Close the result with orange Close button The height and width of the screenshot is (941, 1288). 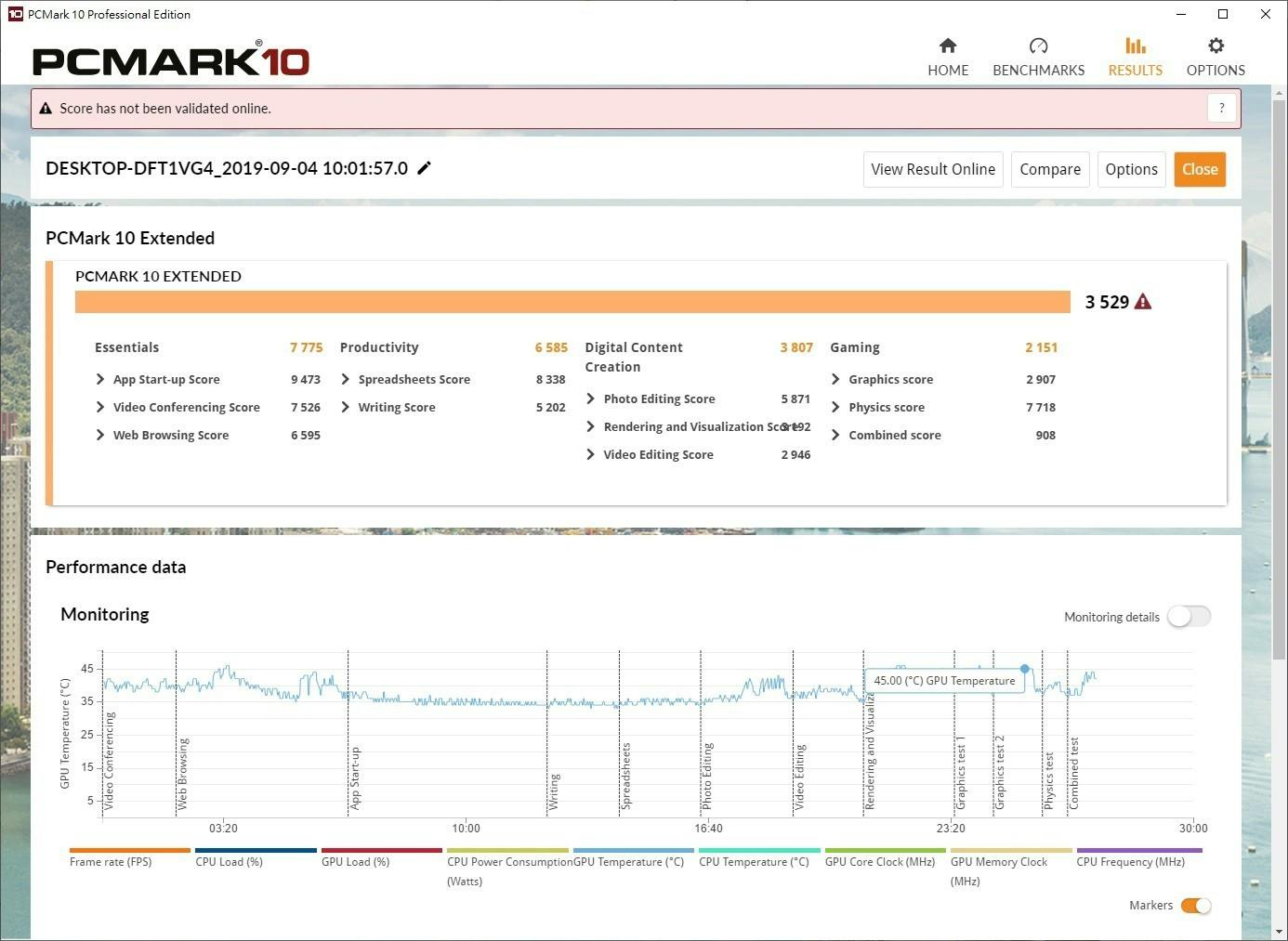(x=1199, y=169)
